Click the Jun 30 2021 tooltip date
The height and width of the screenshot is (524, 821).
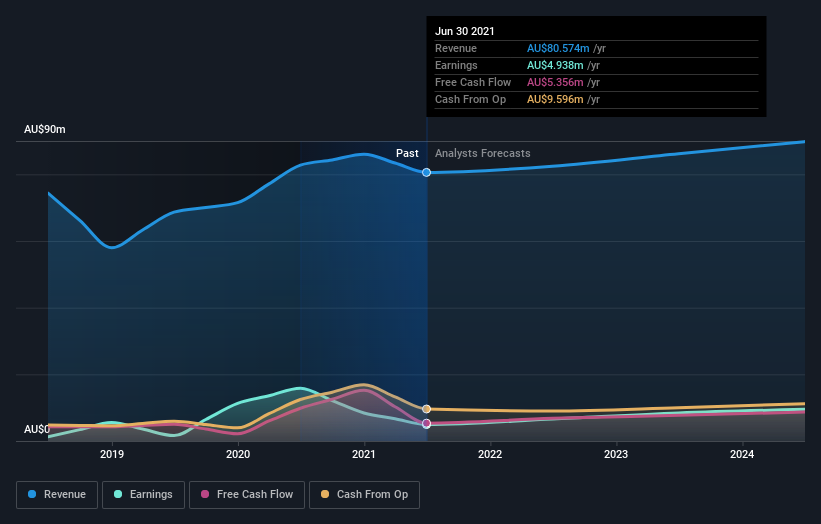tap(465, 31)
